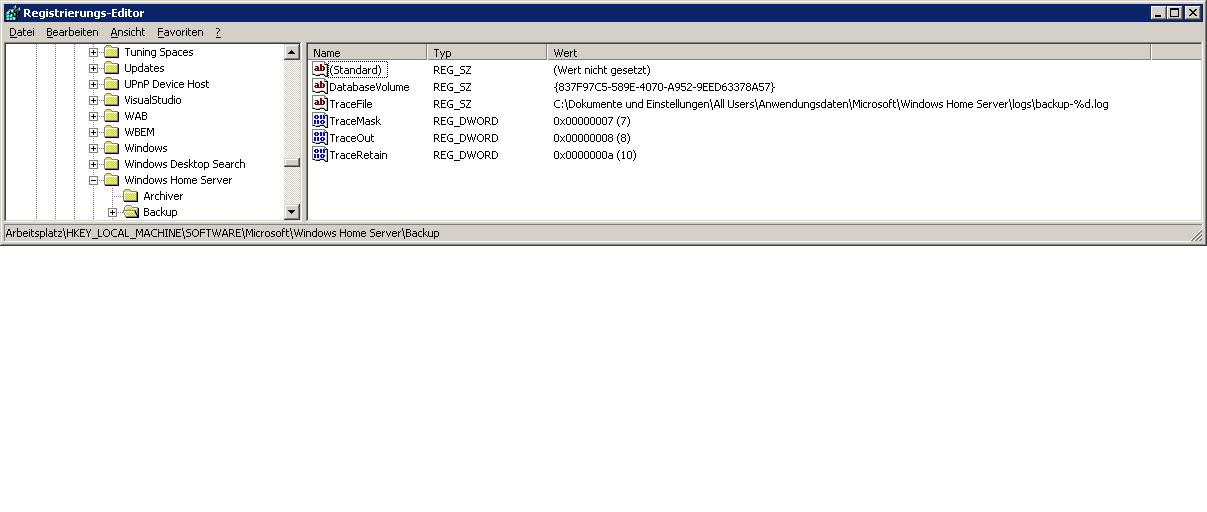Select the TraceFile value name

click(x=351, y=104)
